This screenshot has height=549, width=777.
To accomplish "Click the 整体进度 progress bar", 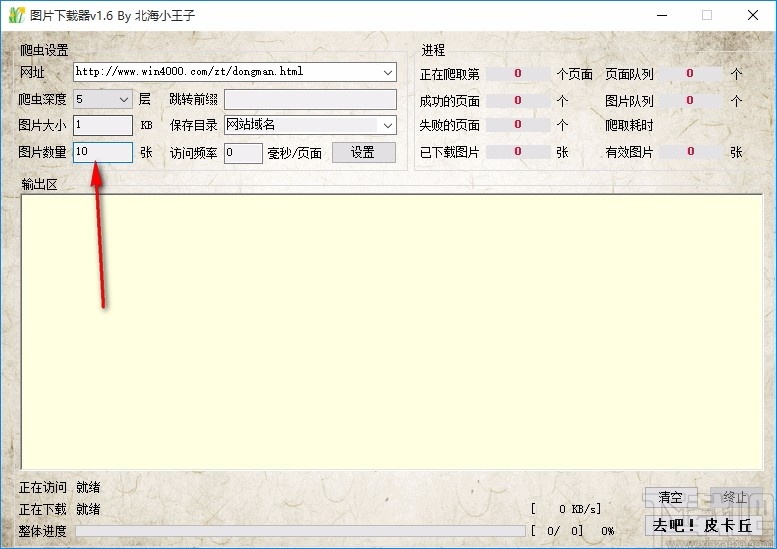I will [x=300, y=531].
